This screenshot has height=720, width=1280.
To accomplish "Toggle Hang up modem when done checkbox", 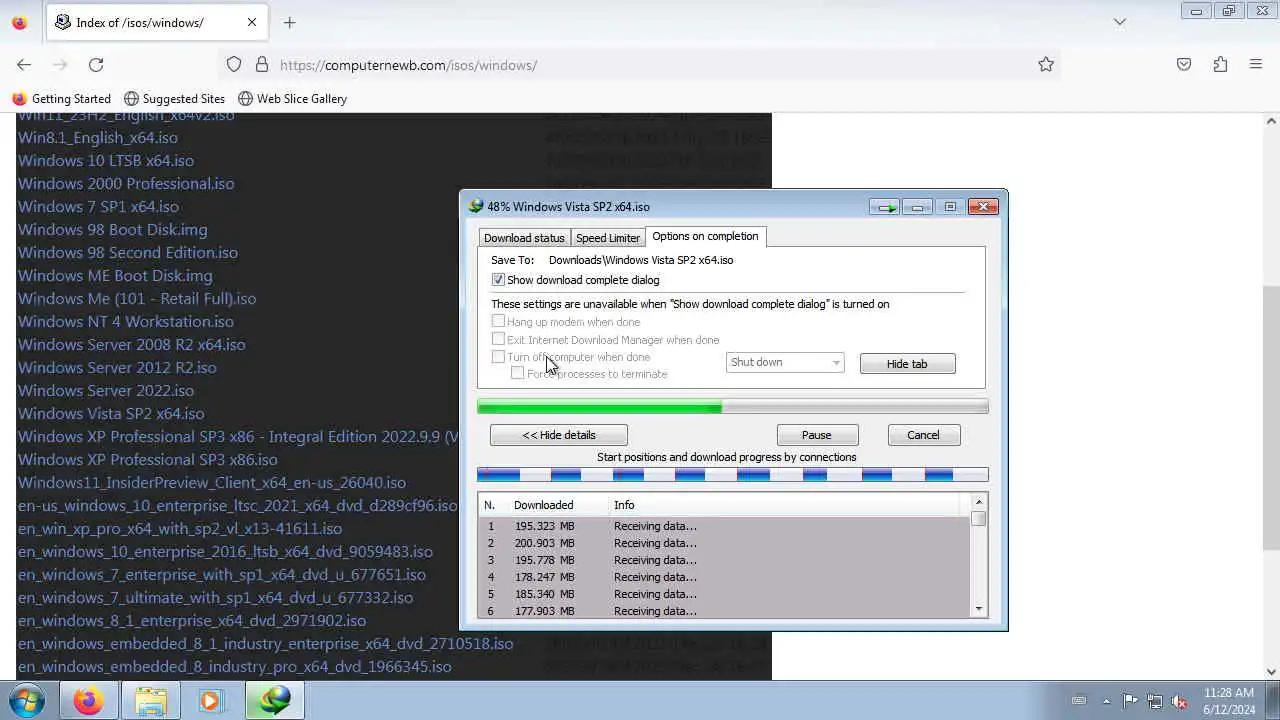I will tap(498, 321).
